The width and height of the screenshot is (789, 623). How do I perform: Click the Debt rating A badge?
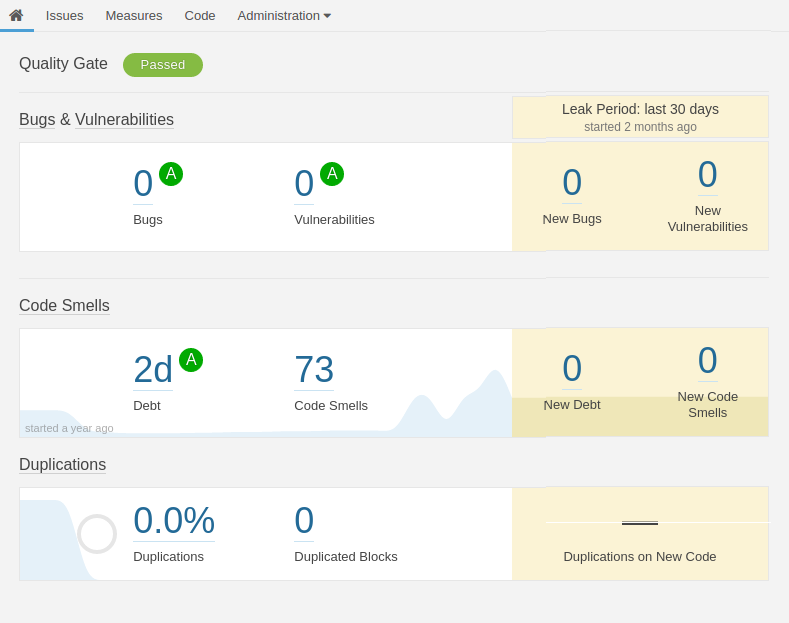[191, 360]
